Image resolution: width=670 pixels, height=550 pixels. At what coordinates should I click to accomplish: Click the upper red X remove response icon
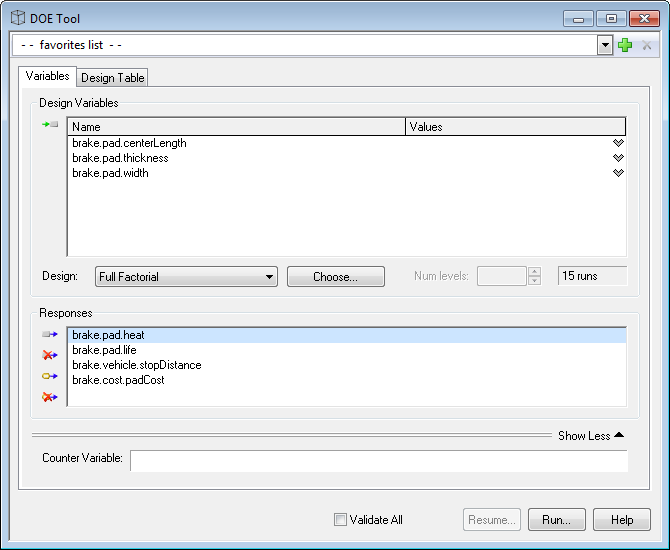50,355
